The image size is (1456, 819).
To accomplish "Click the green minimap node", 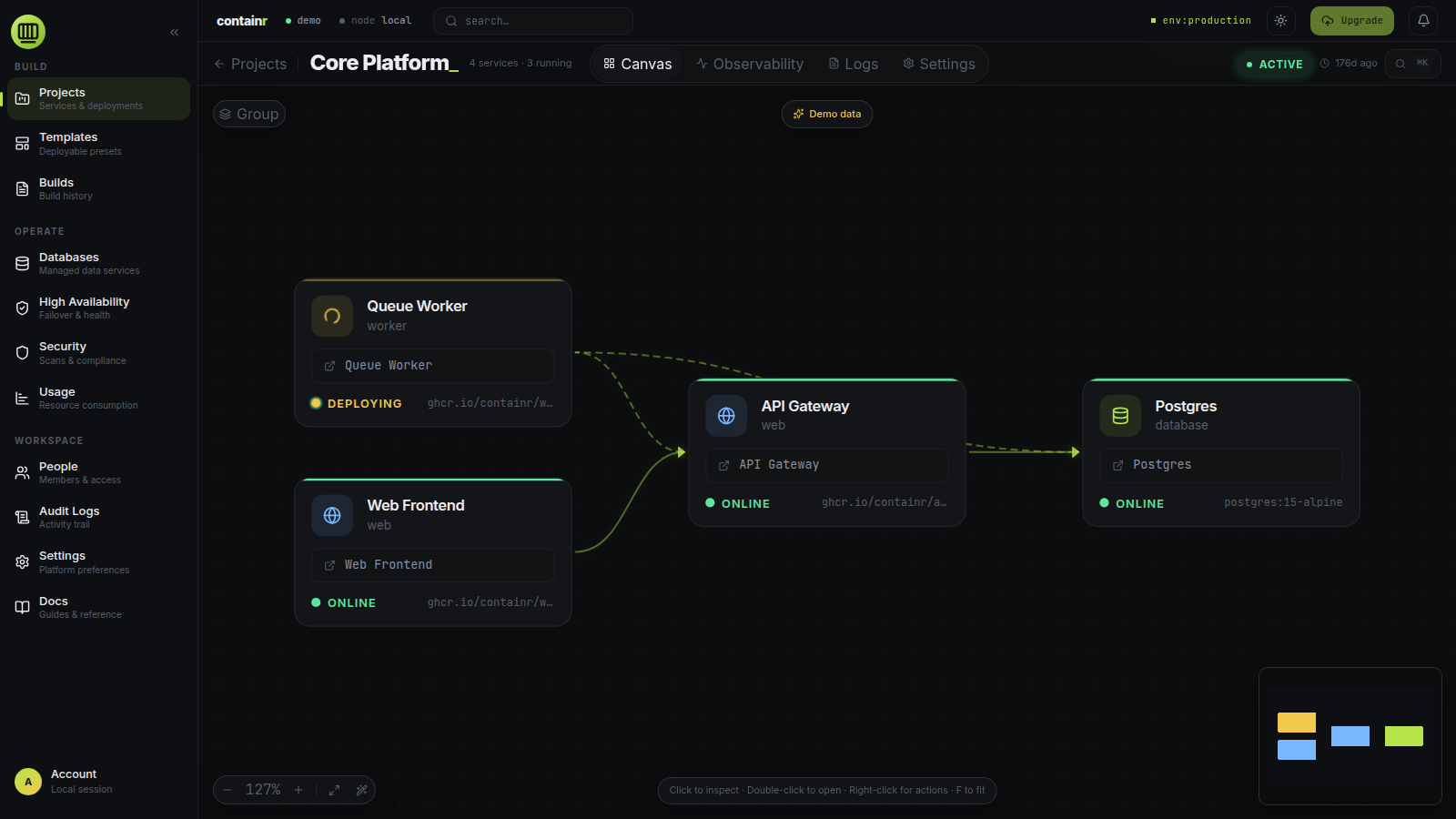I will point(1404,736).
